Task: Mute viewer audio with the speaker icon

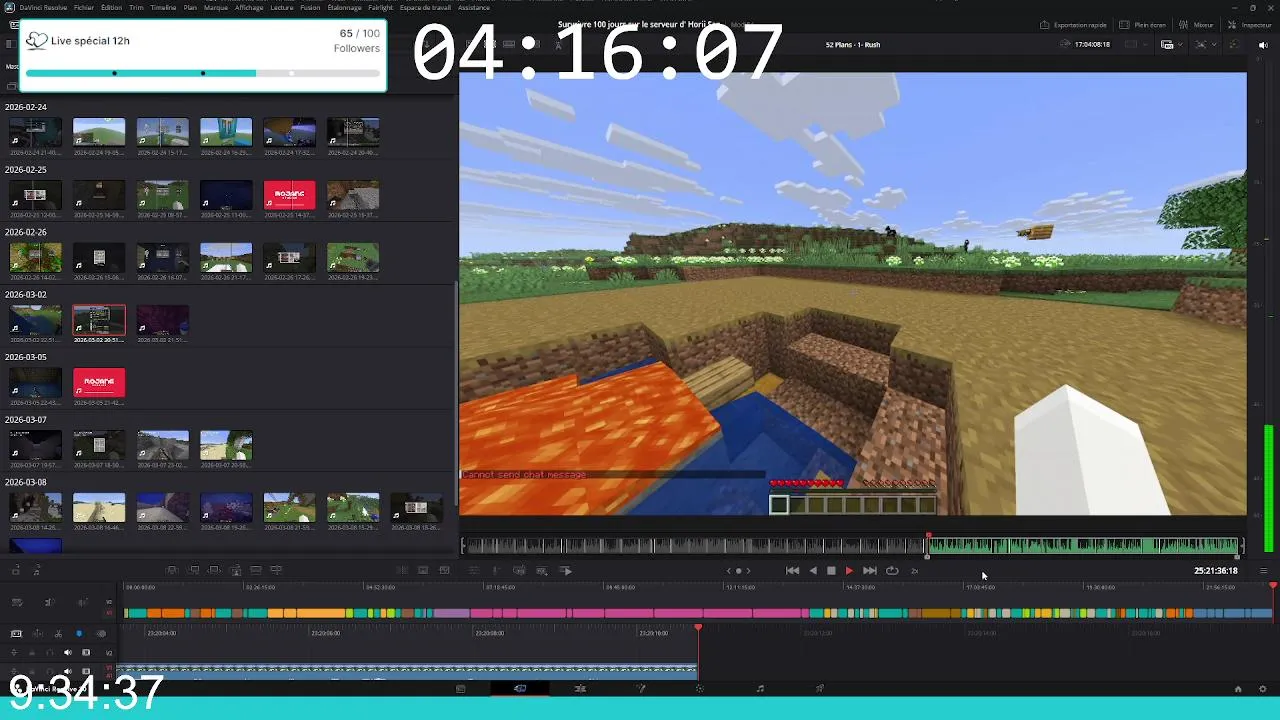Action: (1264, 44)
